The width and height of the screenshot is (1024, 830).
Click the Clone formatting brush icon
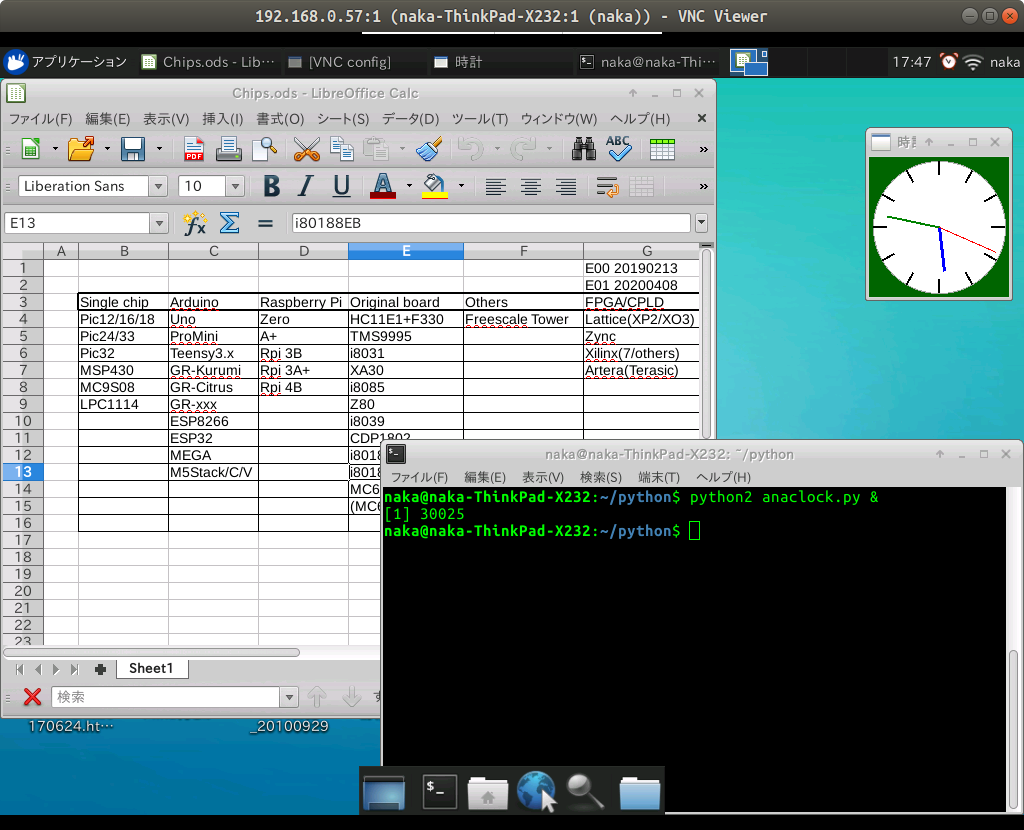coord(429,149)
